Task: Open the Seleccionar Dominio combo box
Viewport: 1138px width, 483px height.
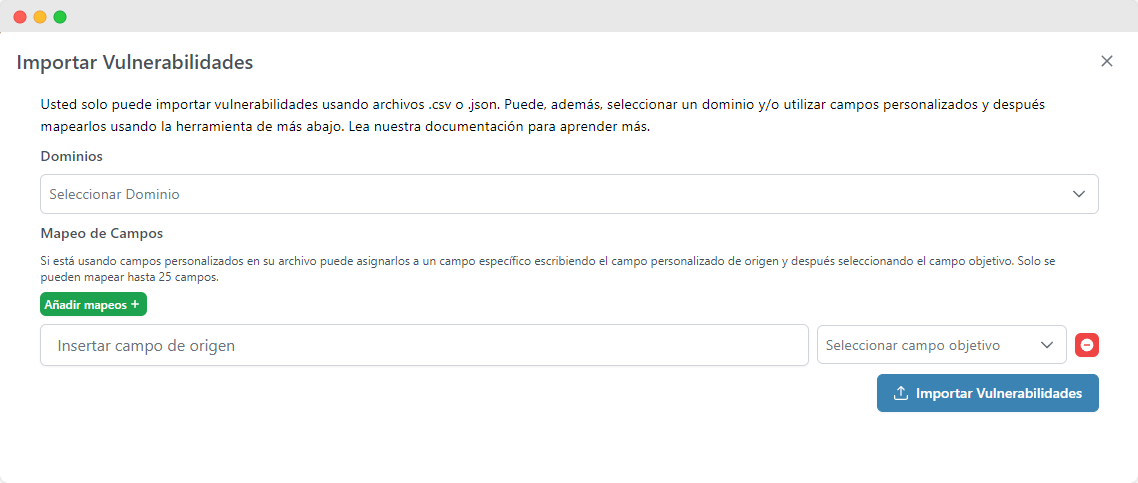Action: (x=569, y=194)
